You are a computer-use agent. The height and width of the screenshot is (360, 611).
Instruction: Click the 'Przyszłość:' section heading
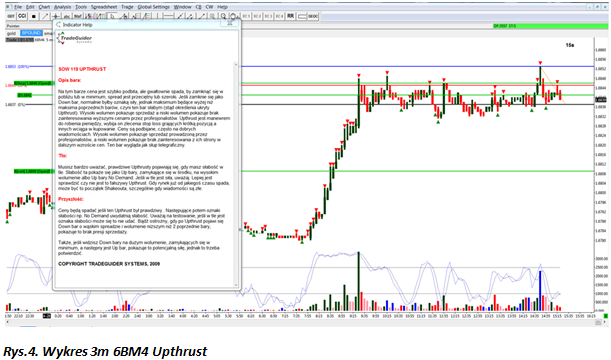click(x=71, y=199)
